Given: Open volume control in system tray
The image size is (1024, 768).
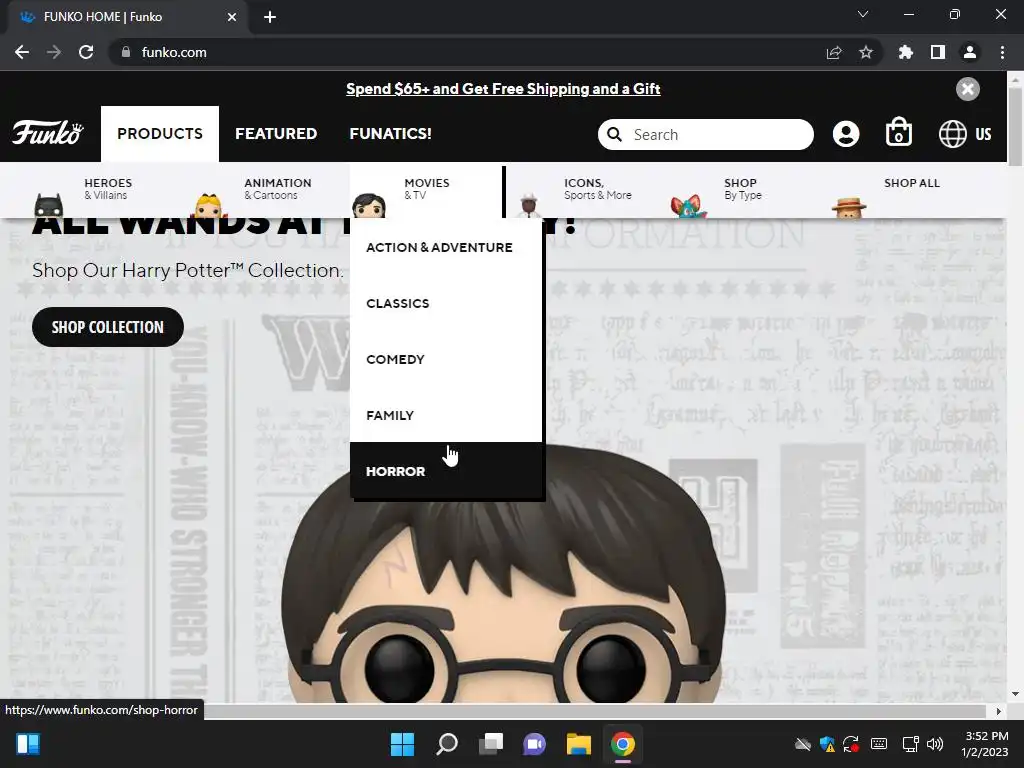Looking at the screenshot, I should click(935, 744).
